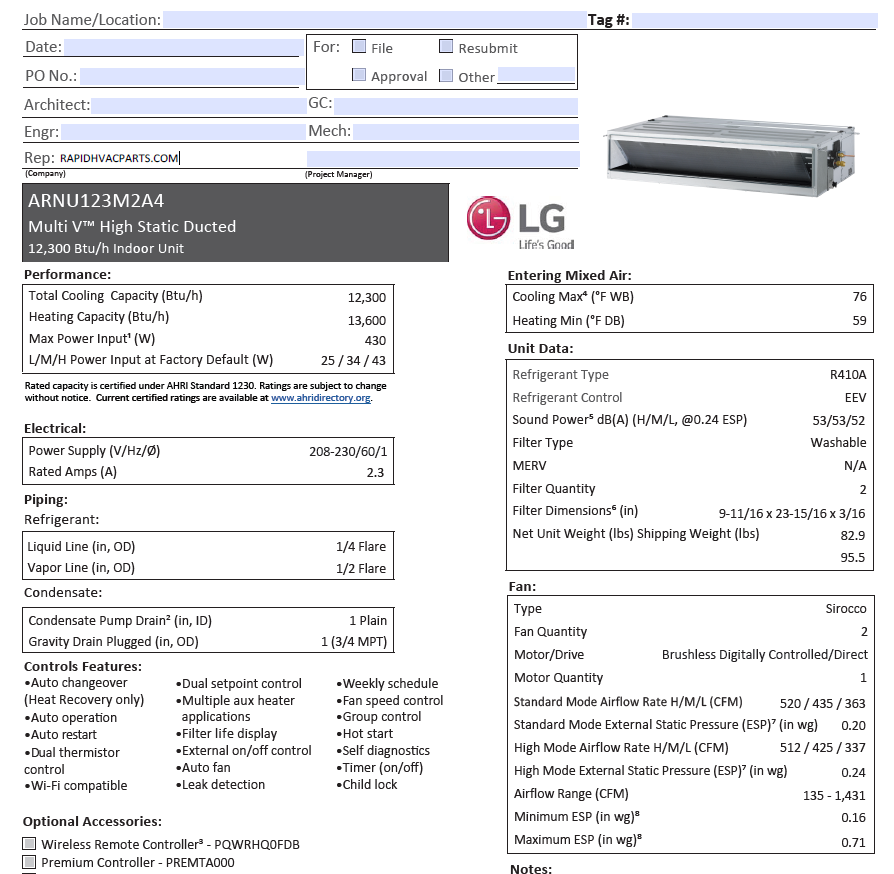Check the Other checkbox
Screen dimensions: 894x874
tap(446, 75)
